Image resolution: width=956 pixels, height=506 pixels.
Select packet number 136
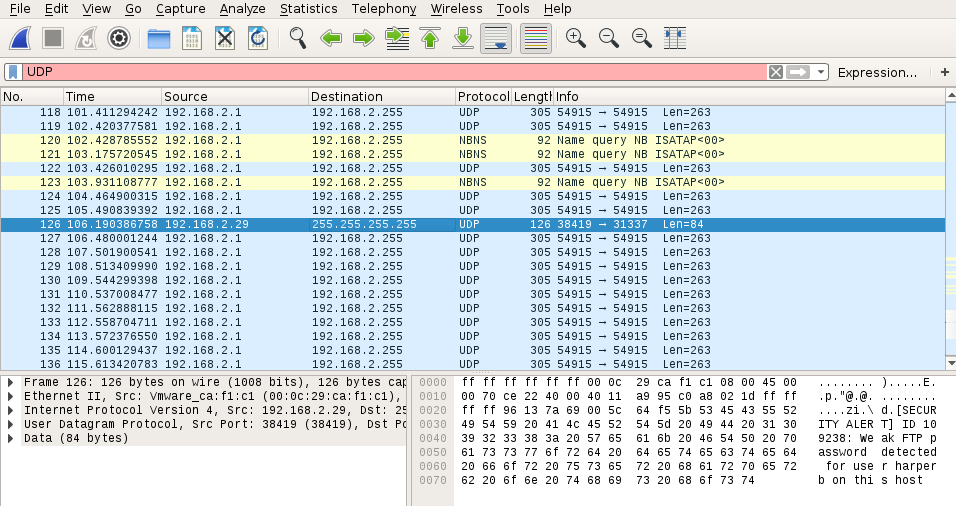click(x=473, y=364)
